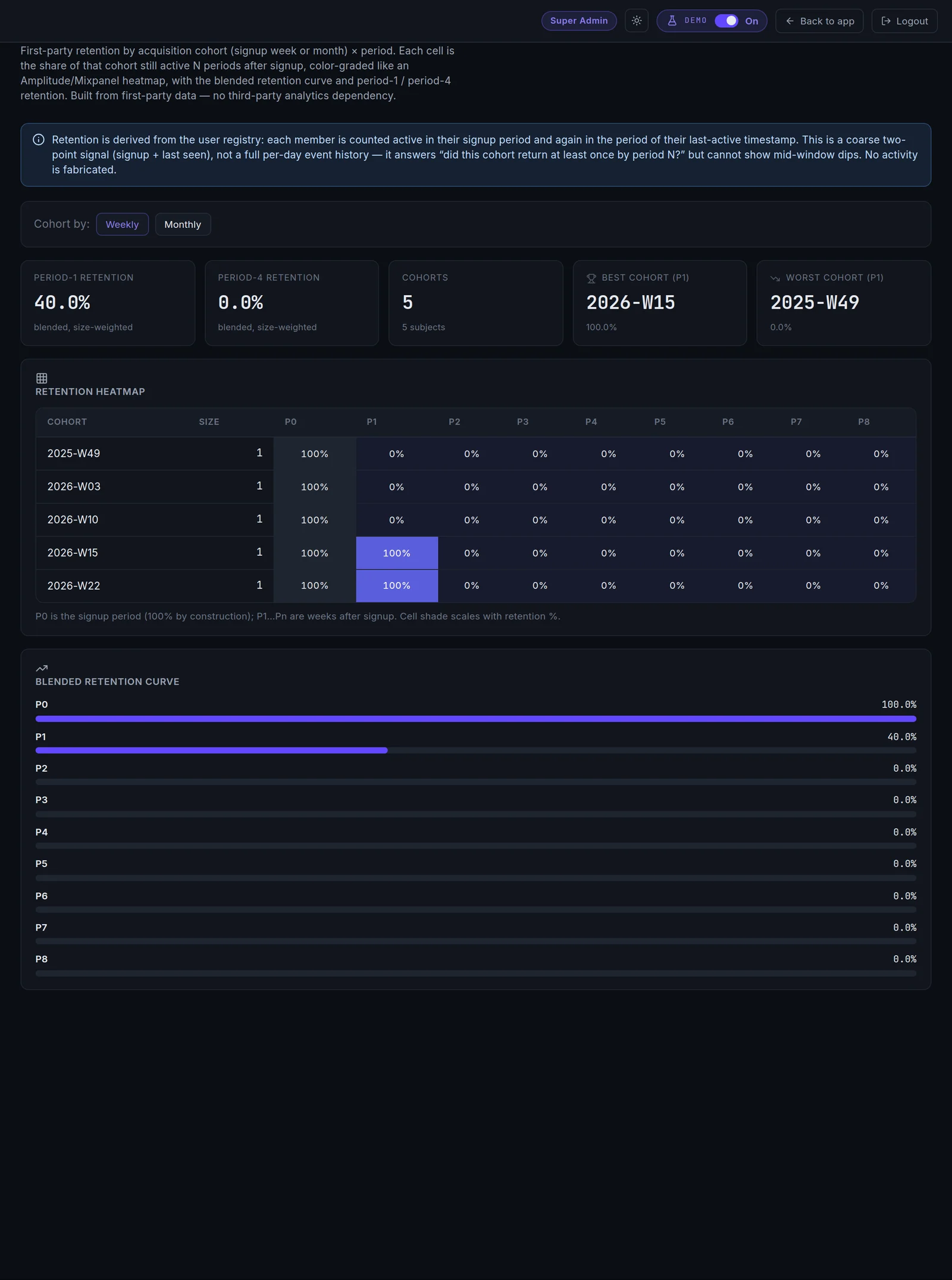
Task: Click the P0 blended retention bar
Action: coord(475,719)
